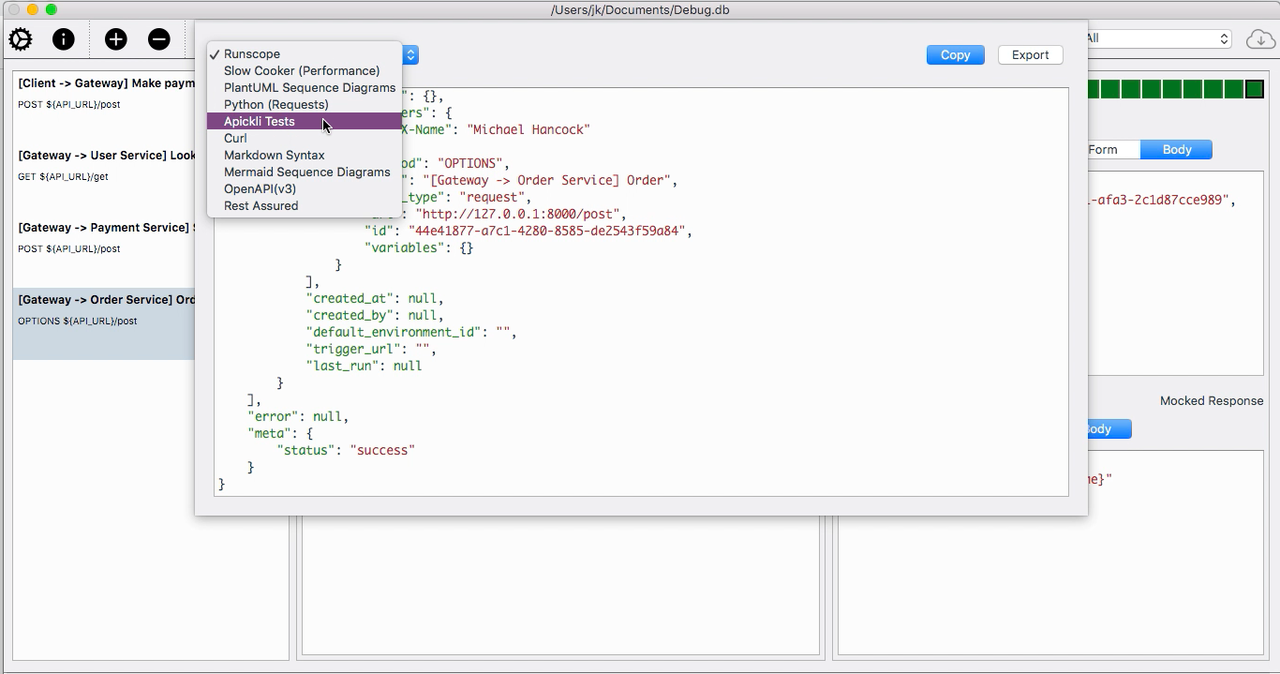This screenshot has height=674, width=1280.
Task: Click the "trigger_url" line in JSON
Action: [371, 349]
